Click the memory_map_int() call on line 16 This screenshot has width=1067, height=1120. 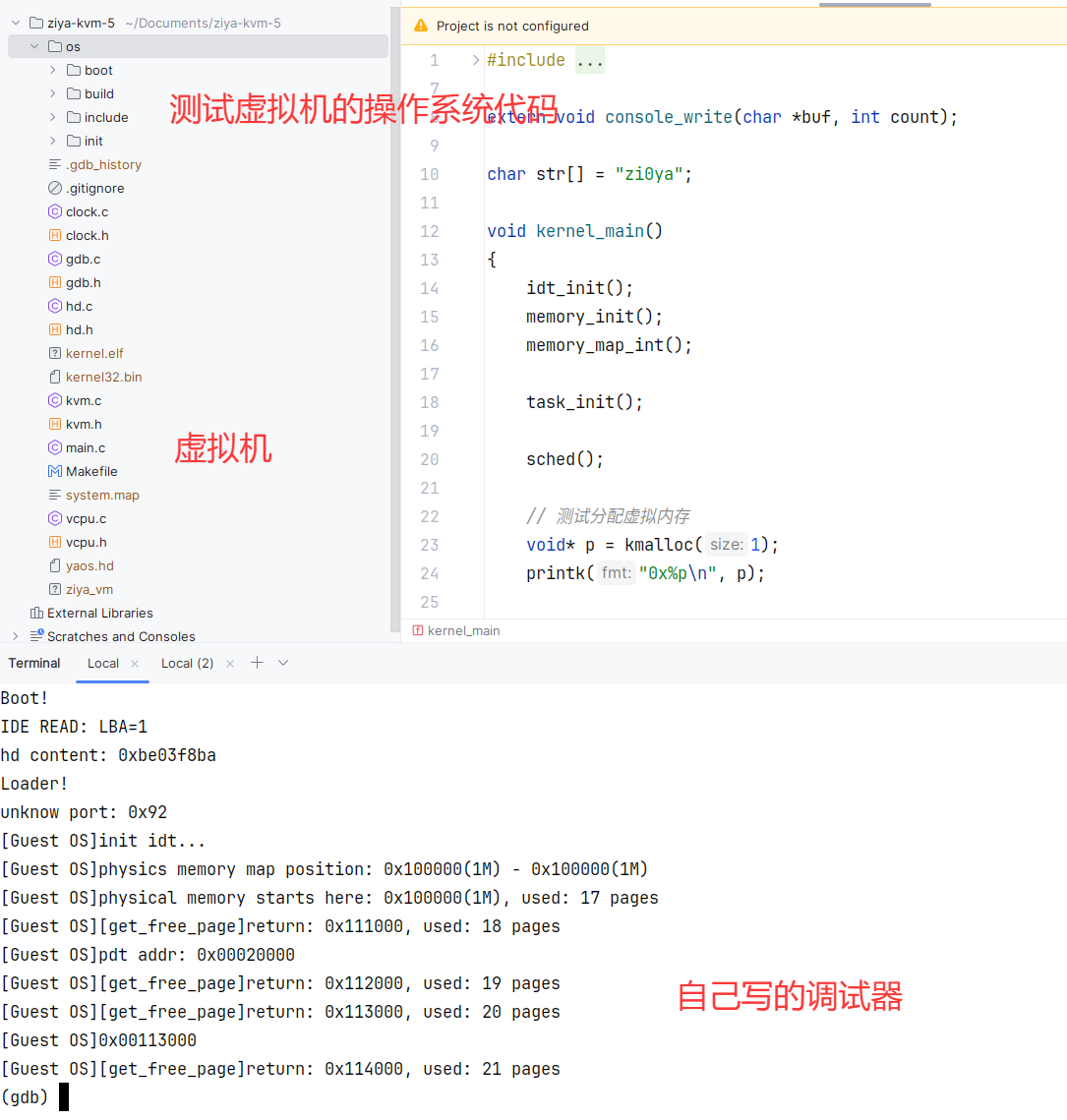609,344
